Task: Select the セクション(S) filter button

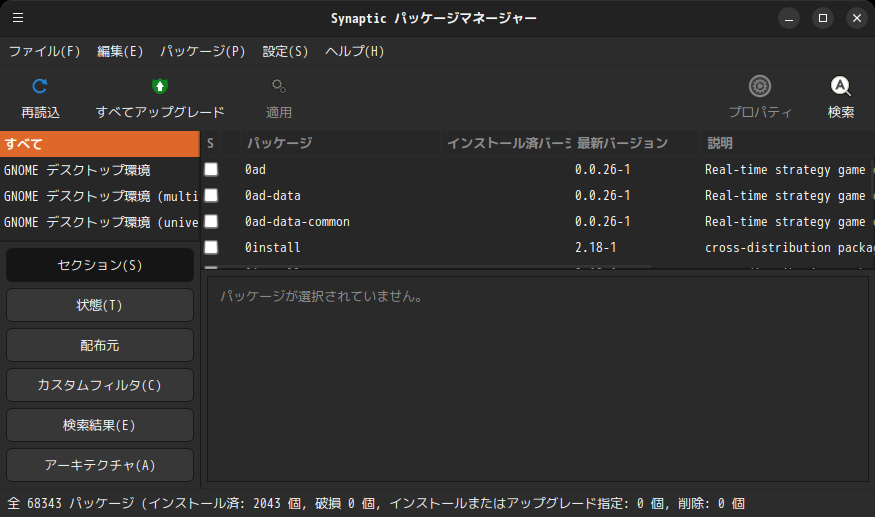Action: [100, 265]
